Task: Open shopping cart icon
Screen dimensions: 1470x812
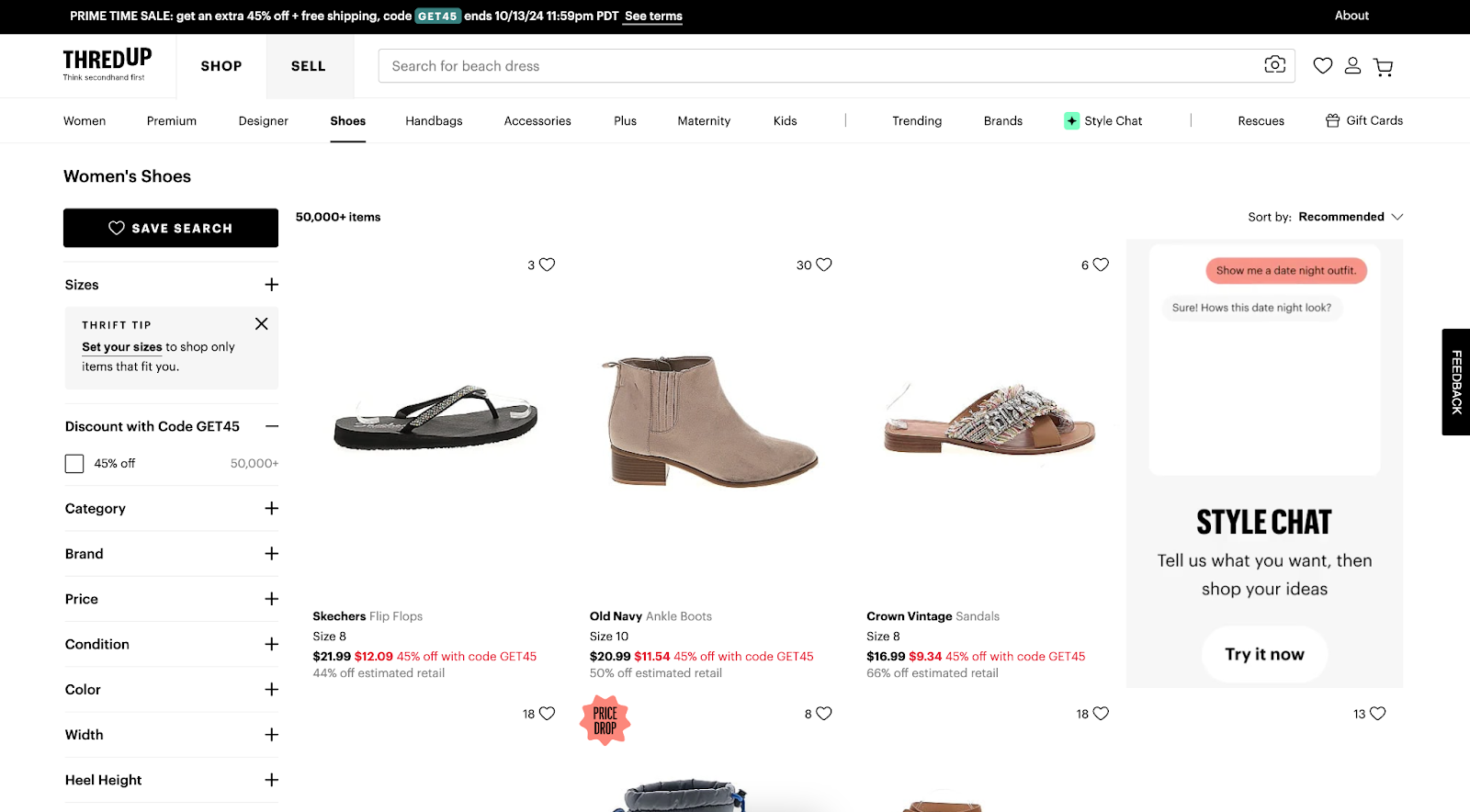Action: pos(1383,66)
